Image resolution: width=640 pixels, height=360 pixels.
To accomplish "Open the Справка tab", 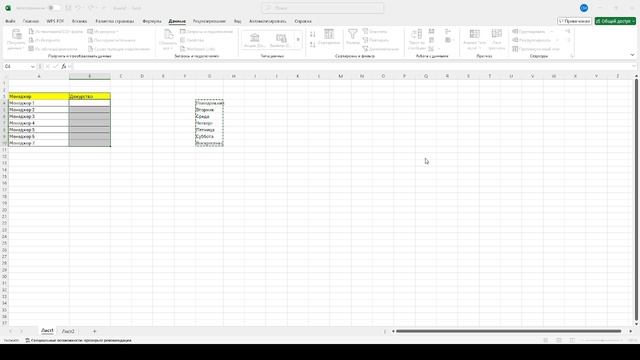I will pyautogui.click(x=303, y=21).
